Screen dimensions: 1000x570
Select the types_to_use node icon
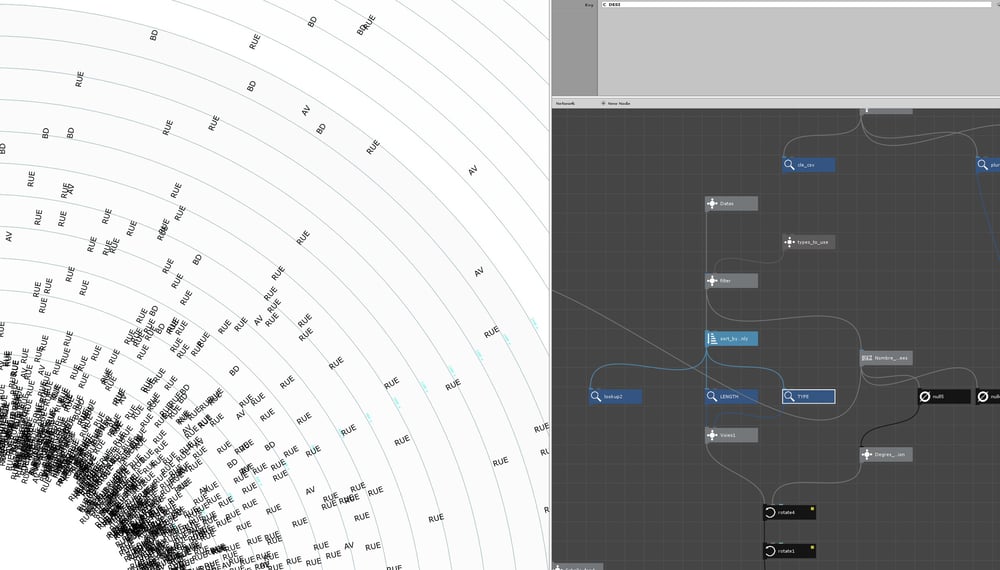coord(789,242)
